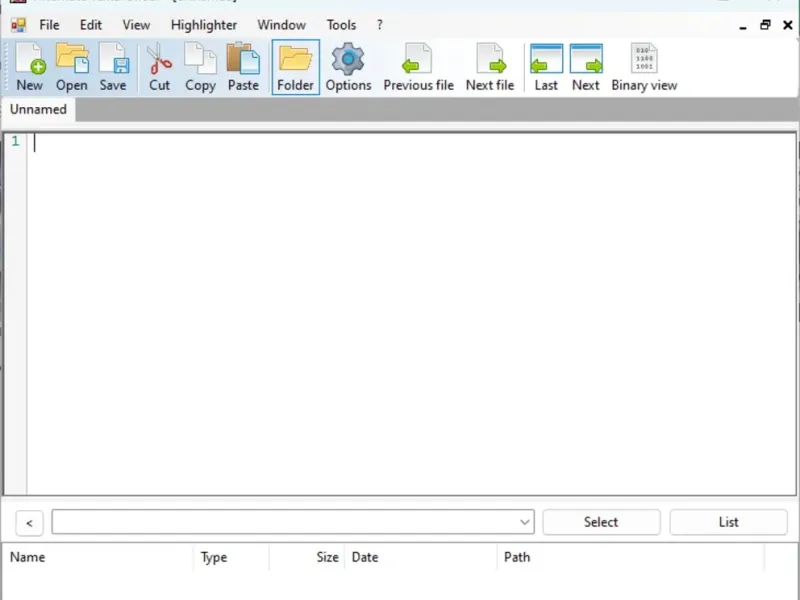Click line number 1 in the gutter

coord(15,141)
